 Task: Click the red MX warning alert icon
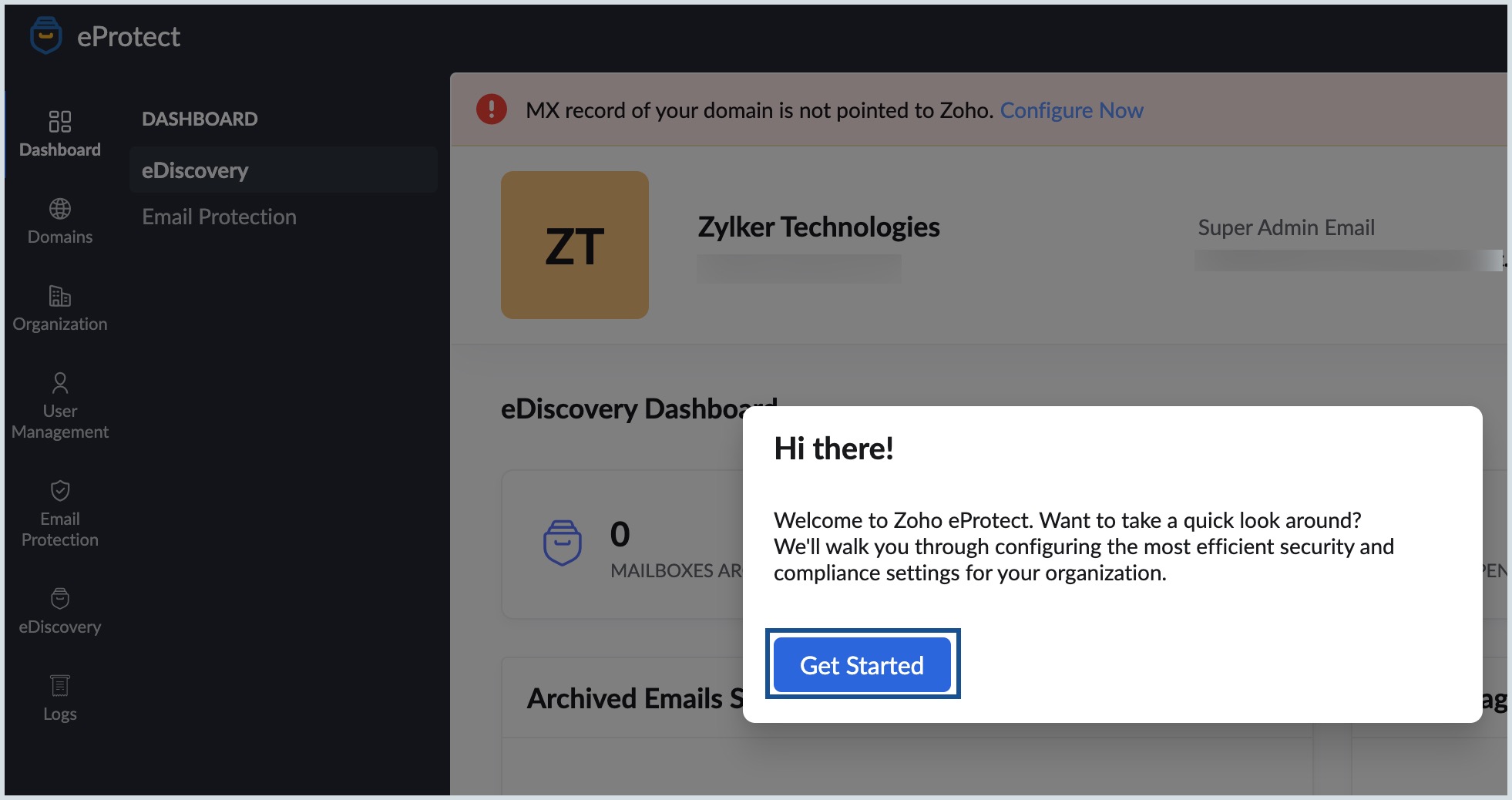(x=492, y=109)
